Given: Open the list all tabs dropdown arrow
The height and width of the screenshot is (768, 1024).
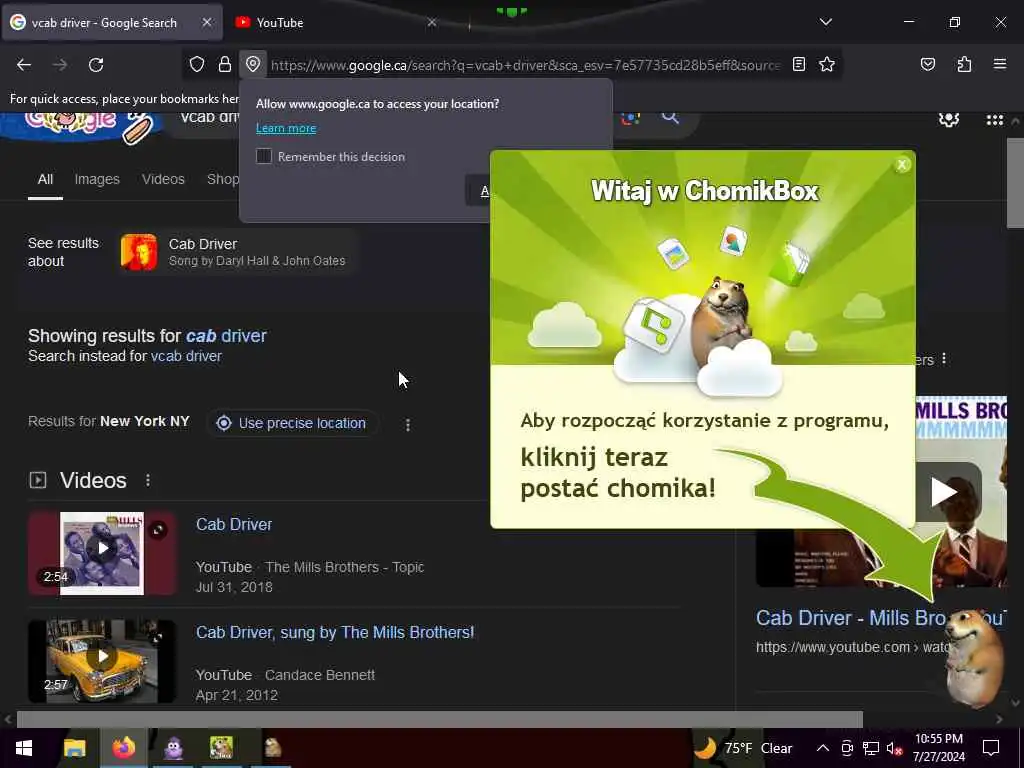Looking at the screenshot, I should point(825,22).
